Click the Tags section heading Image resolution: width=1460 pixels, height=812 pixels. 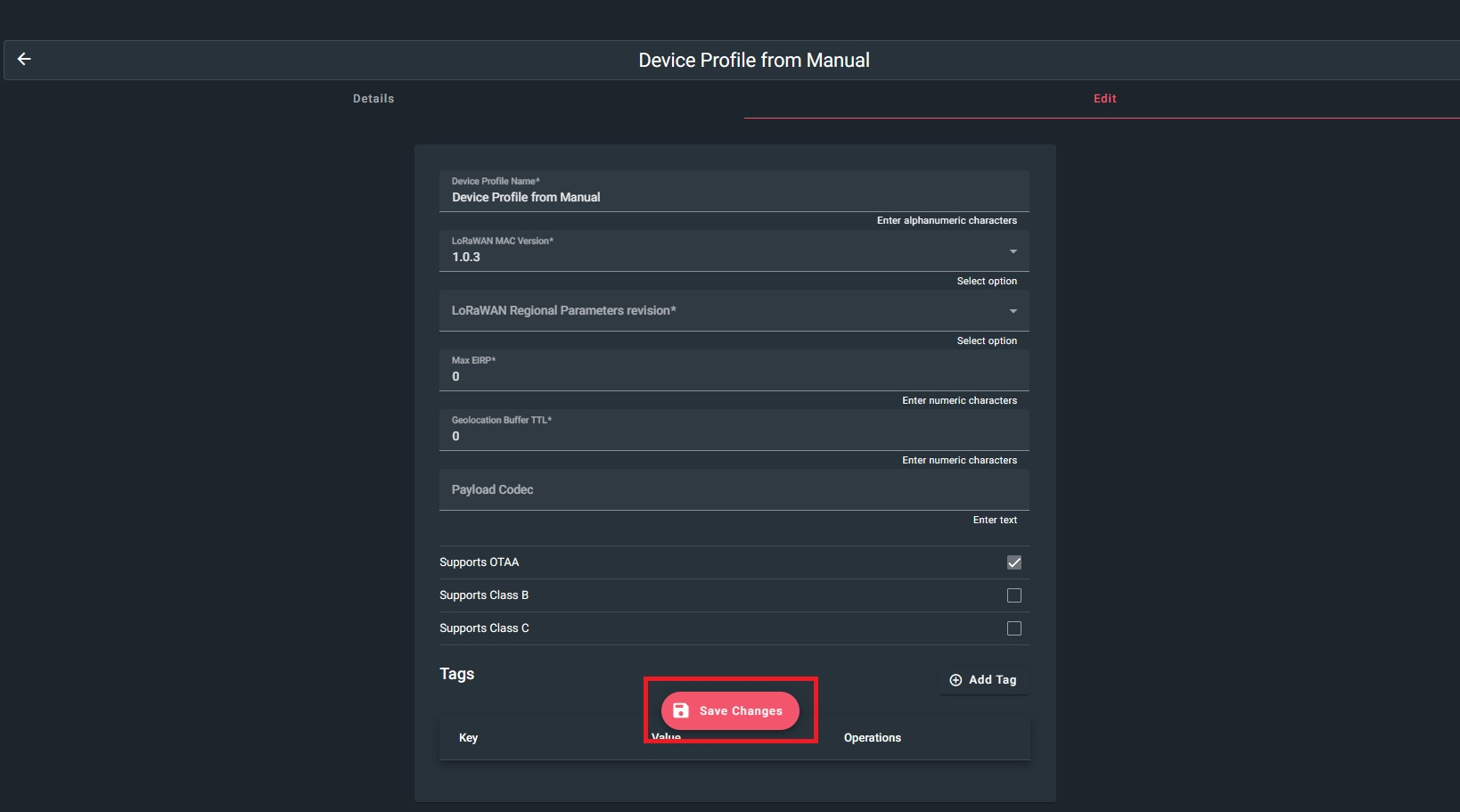coord(456,674)
